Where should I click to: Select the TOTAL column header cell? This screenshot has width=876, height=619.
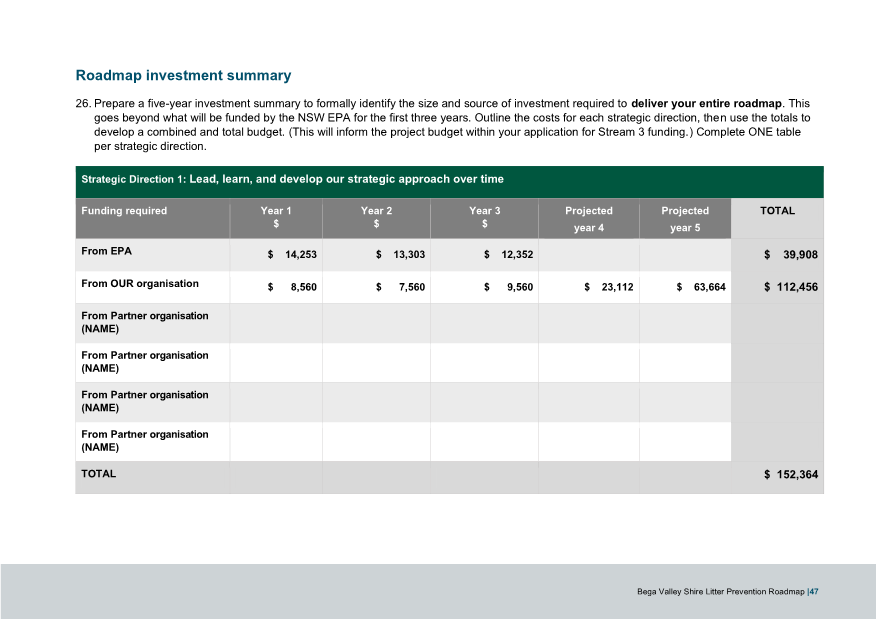777,211
